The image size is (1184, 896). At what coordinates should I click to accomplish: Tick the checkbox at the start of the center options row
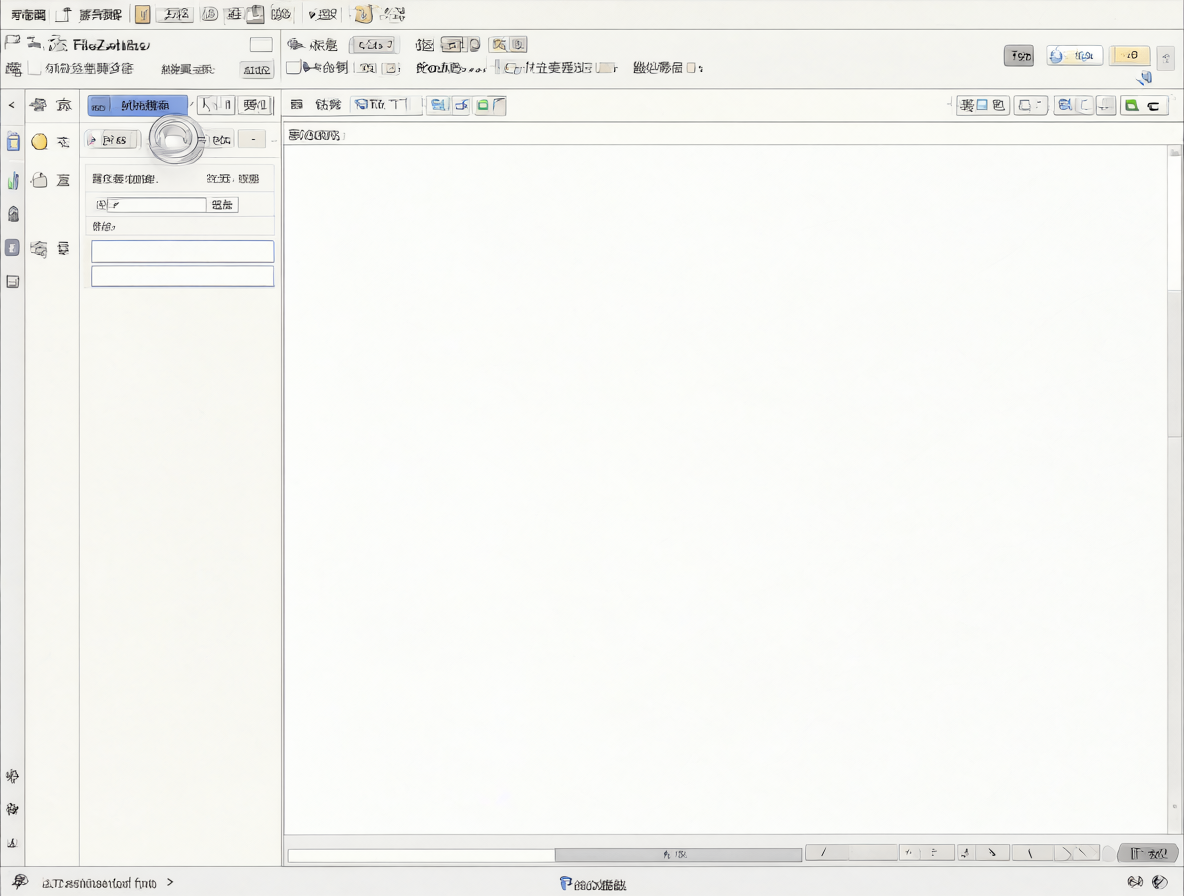click(x=293, y=68)
